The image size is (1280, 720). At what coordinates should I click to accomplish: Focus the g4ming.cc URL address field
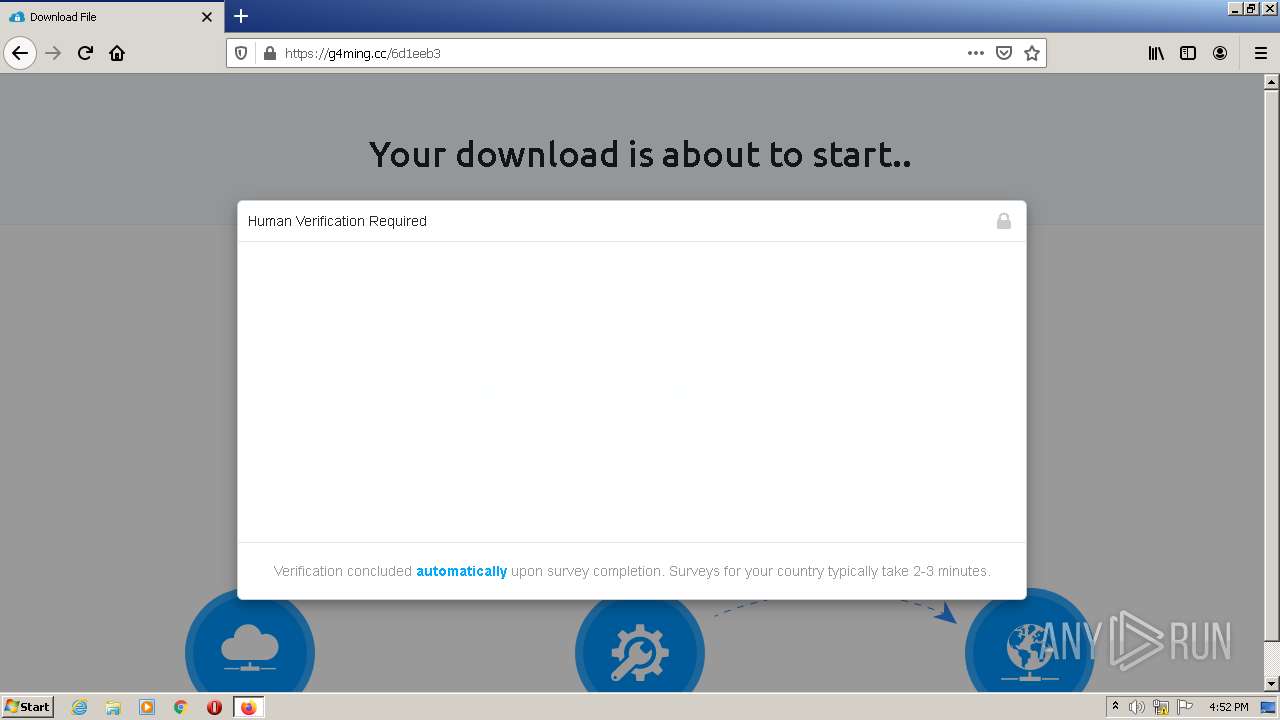[620, 53]
